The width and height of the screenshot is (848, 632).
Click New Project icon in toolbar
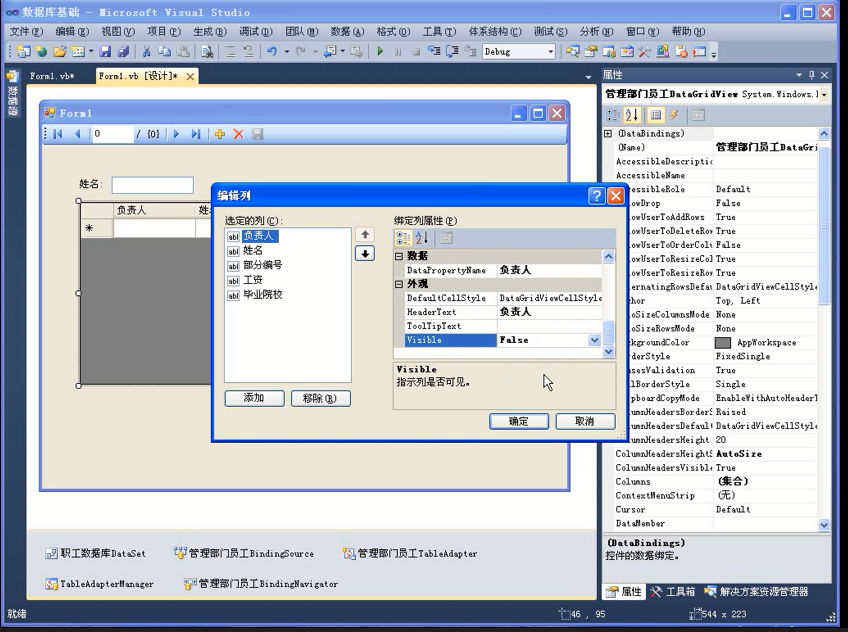[x=23, y=52]
